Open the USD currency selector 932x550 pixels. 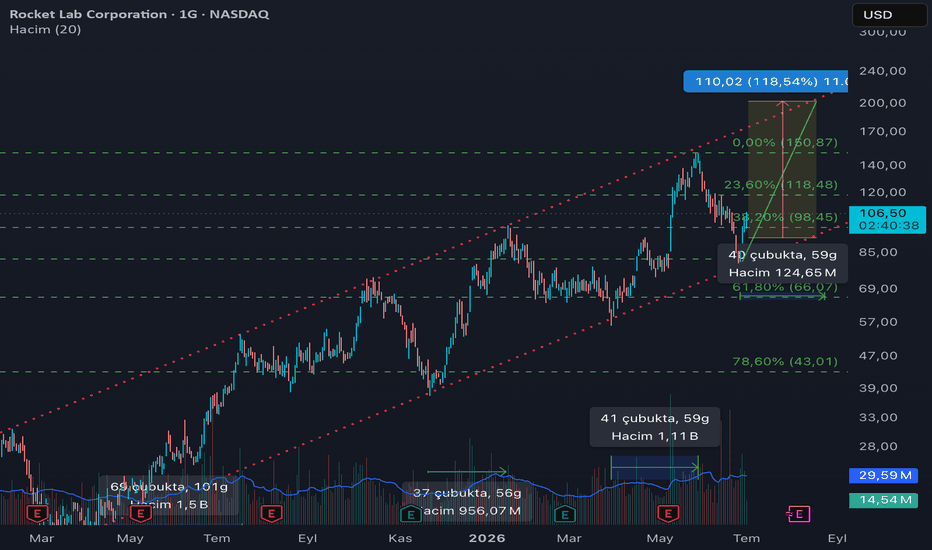(889, 15)
